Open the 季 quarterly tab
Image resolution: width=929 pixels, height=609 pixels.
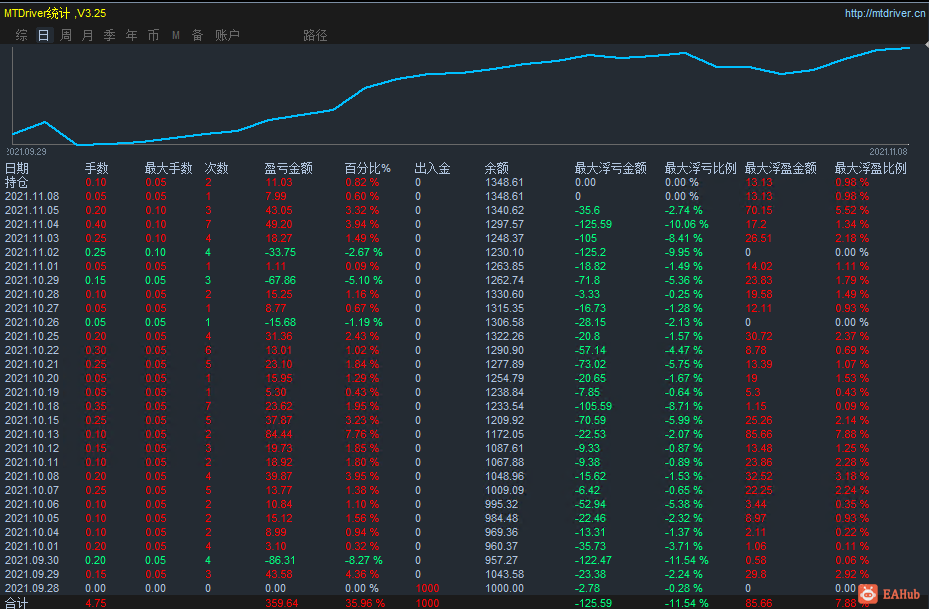[110, 36]
